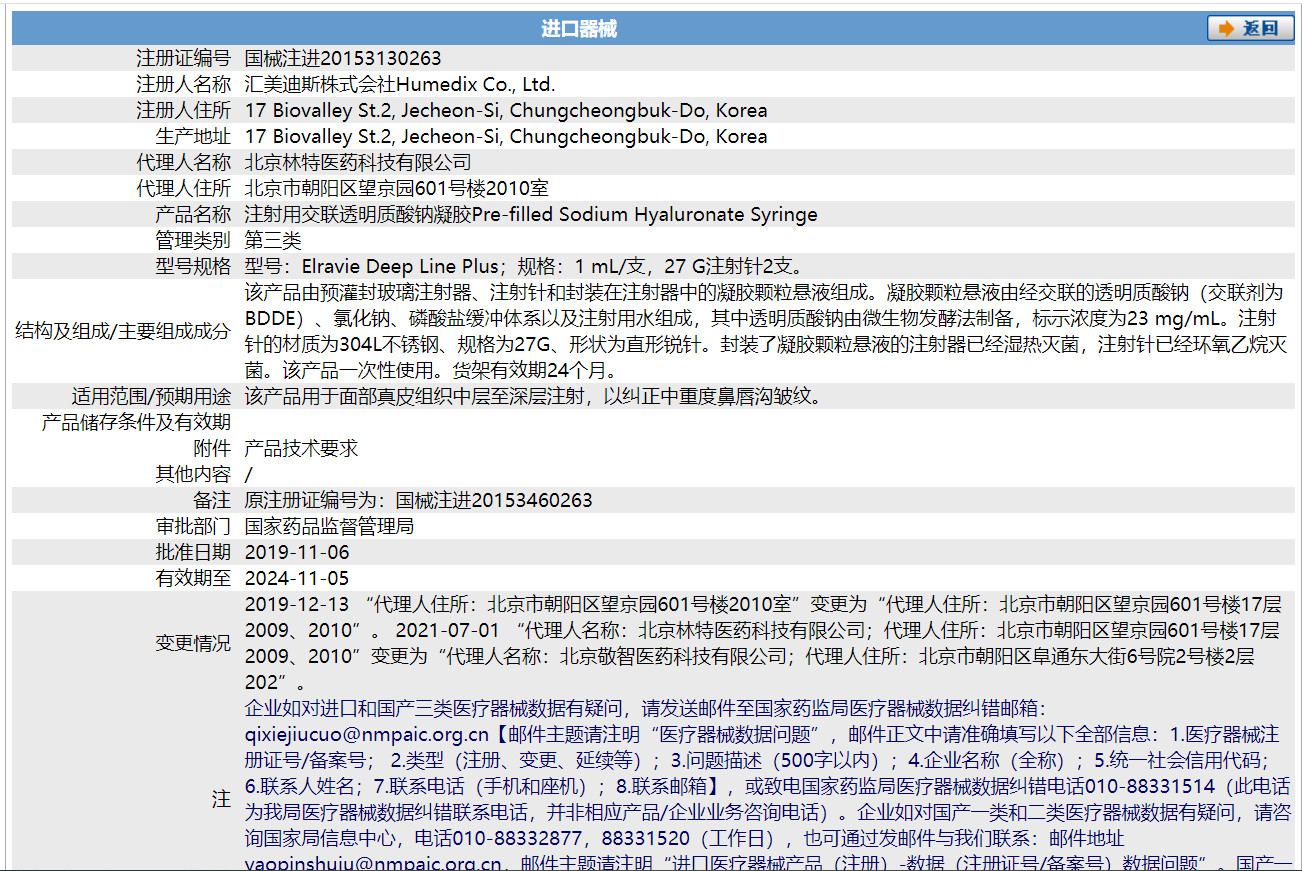
Task: Click the 审批部门 label
Action: [193, 526]
